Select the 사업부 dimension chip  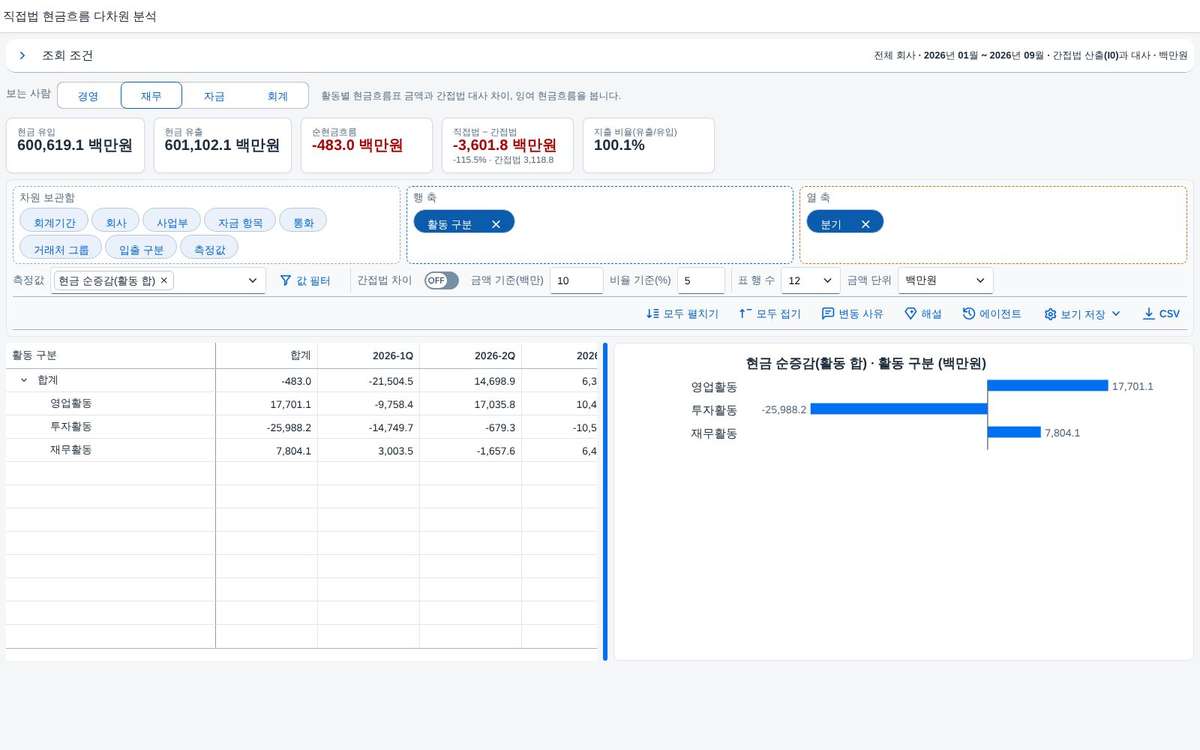[x=172, y=221]
